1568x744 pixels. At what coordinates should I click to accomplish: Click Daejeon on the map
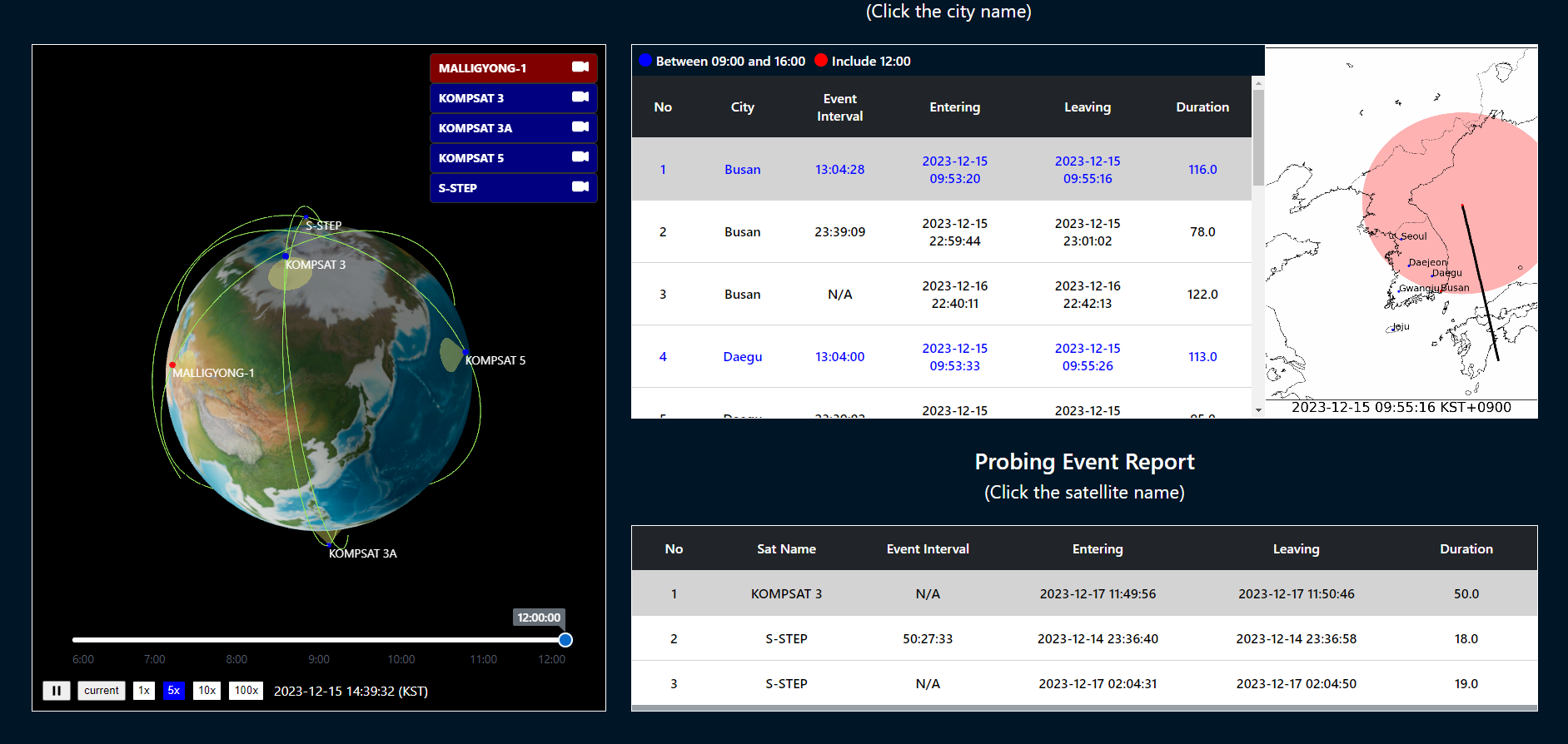(x=1427, y=262)
